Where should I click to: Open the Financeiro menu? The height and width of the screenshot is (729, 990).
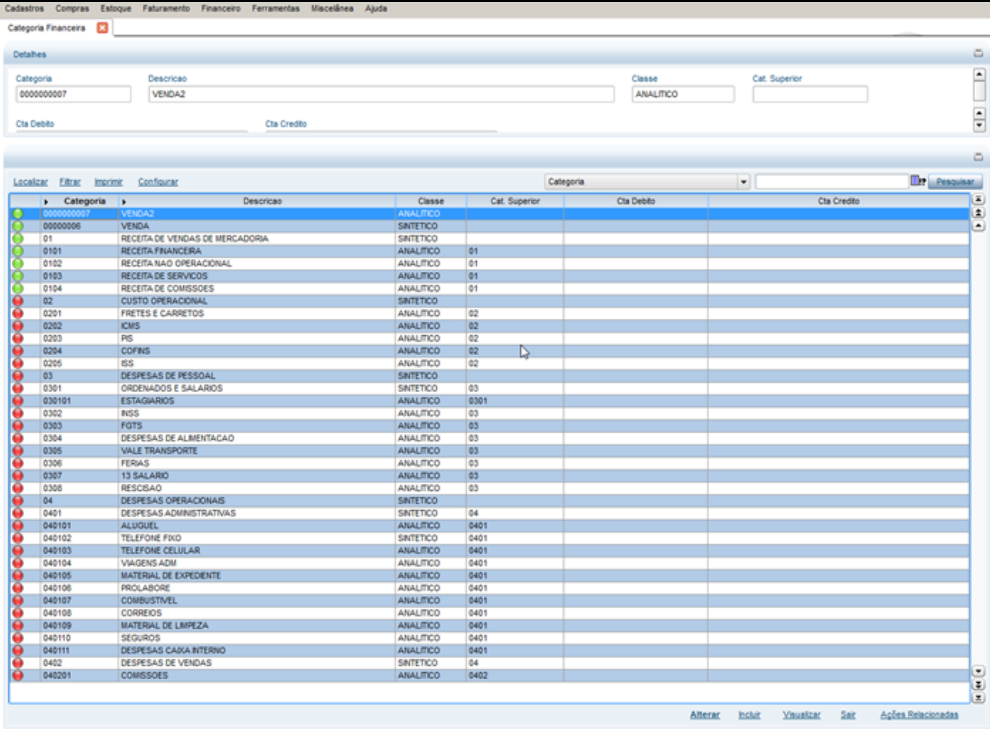click(221, 9)
